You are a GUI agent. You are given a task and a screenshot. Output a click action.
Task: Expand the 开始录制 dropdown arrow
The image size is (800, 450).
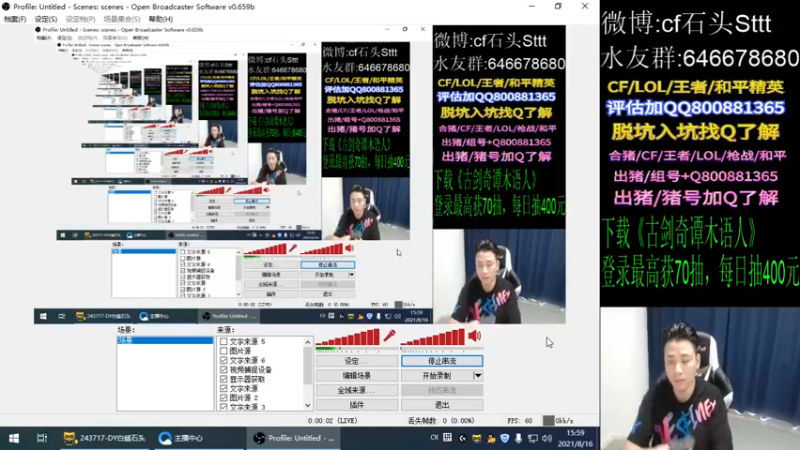[x=478, y=376]
